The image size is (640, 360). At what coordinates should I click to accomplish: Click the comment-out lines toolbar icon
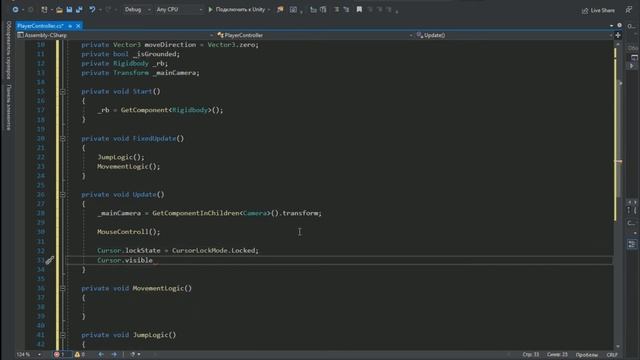click(x=336, y=9)
